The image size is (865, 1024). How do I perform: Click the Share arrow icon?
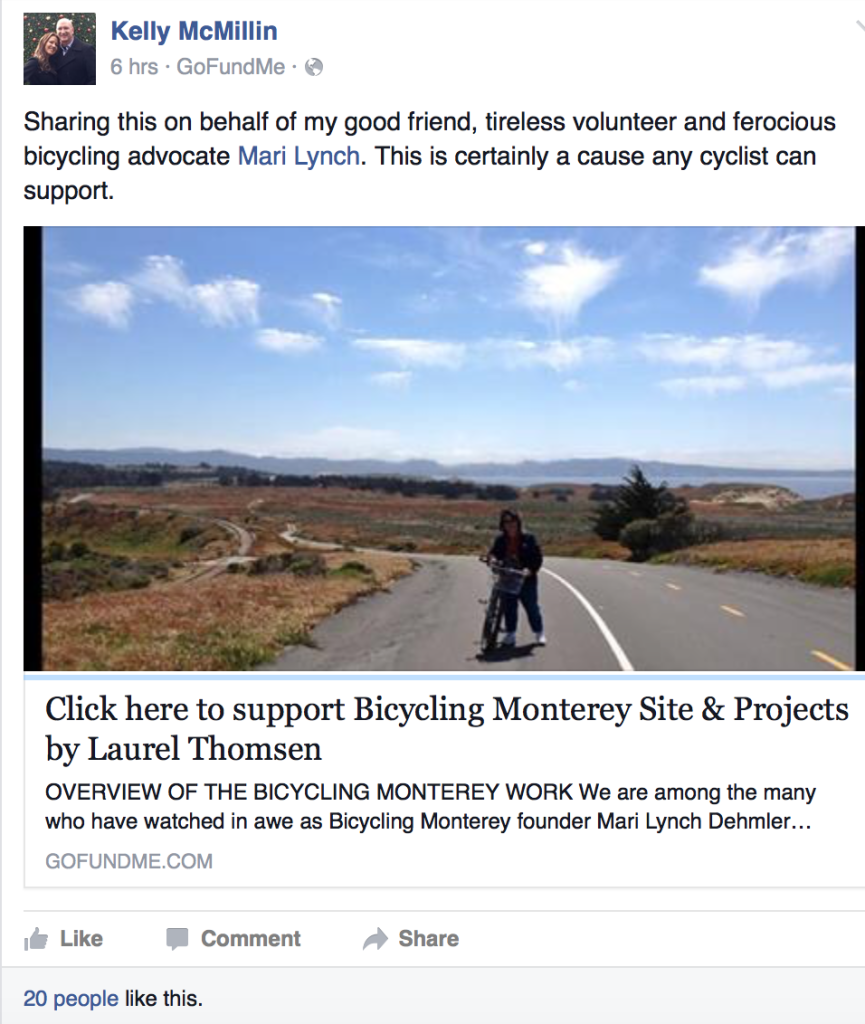coord(375,939)
